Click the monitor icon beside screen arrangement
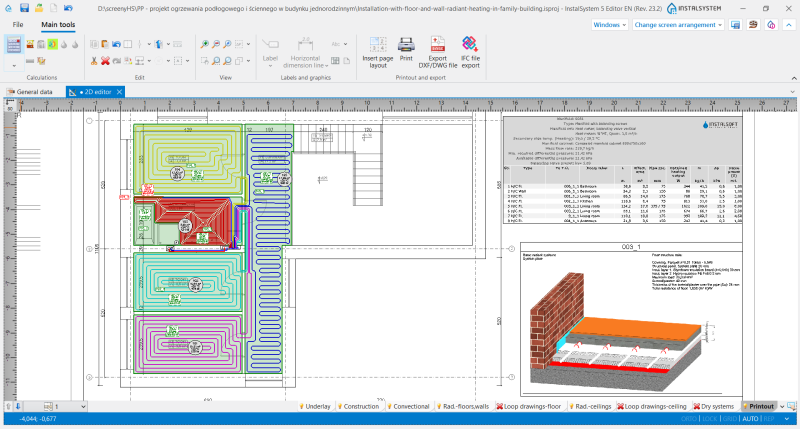 click(735, 24)
